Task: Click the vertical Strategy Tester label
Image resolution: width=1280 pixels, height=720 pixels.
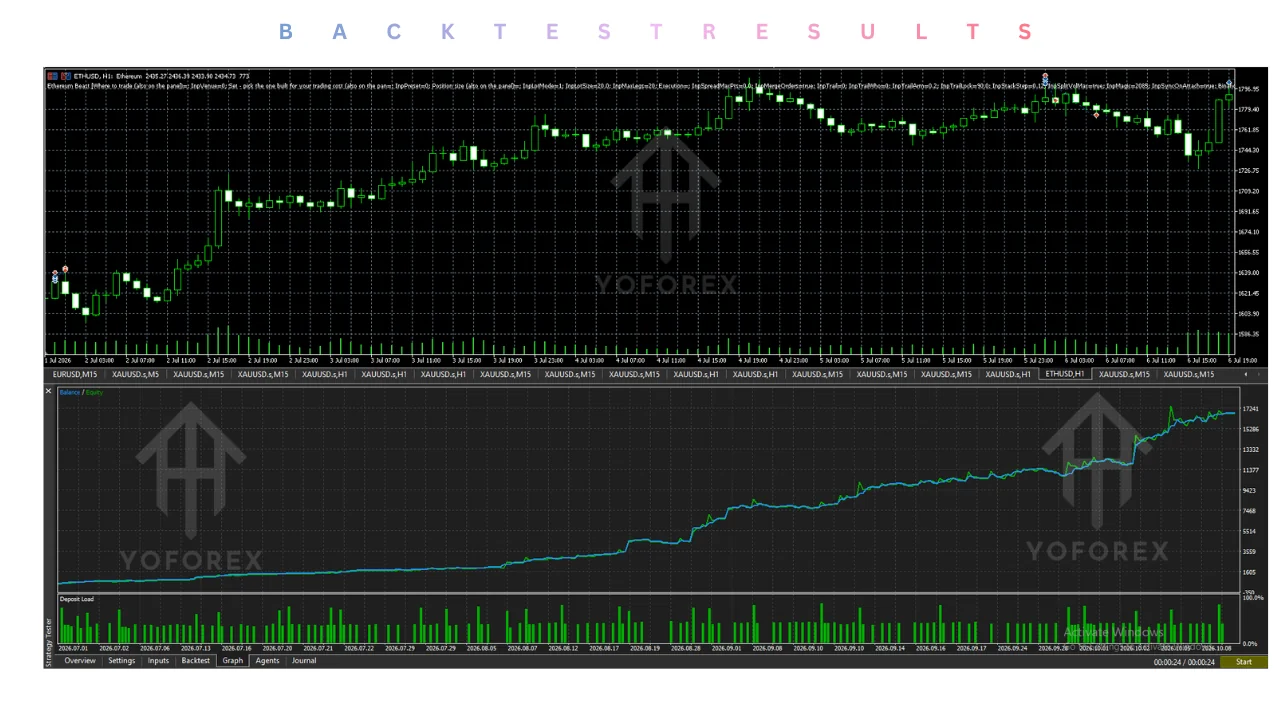Action: (49, 643)
